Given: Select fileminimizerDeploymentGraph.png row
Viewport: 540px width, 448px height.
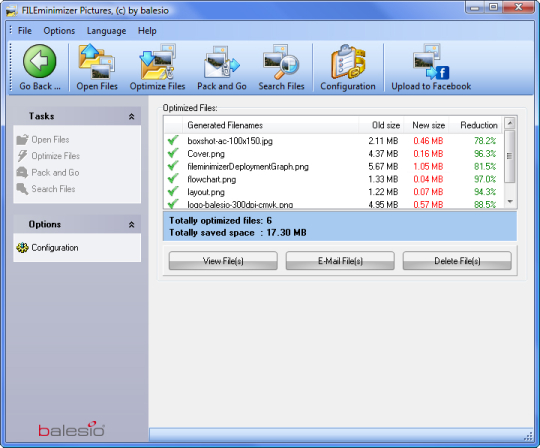Looking at the screenshot, I should pos(333,166).
